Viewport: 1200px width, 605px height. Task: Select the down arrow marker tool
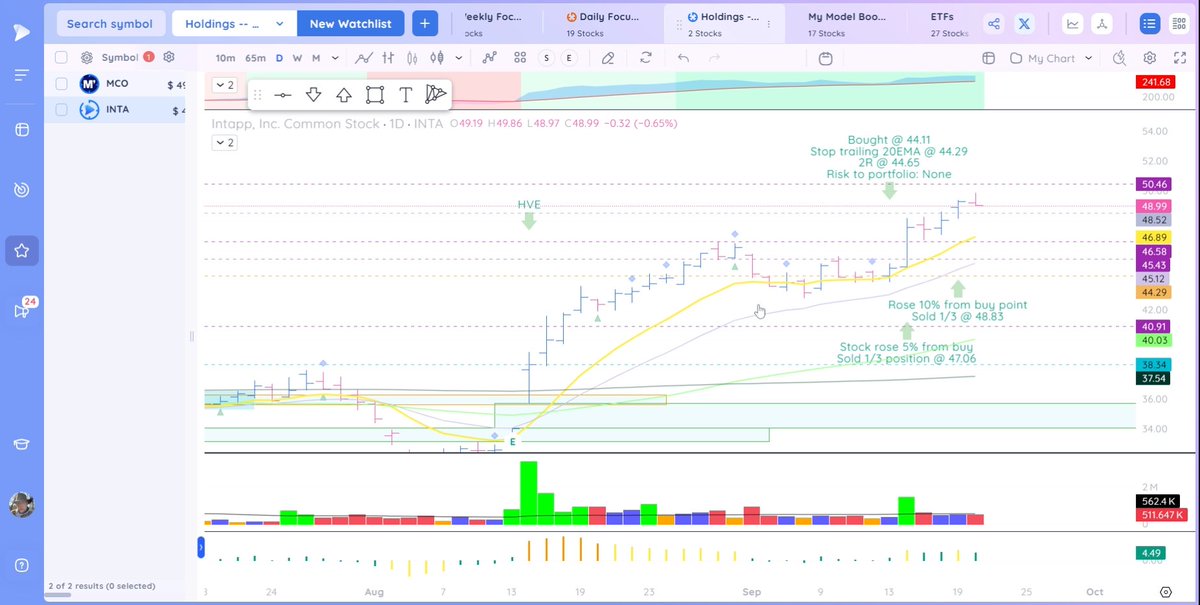pos(314,94)
